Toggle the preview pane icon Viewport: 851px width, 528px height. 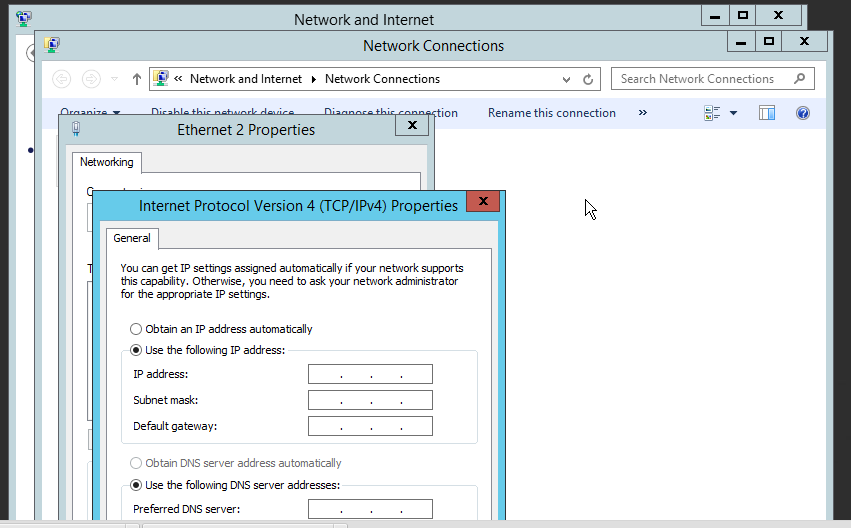point(767,113)
